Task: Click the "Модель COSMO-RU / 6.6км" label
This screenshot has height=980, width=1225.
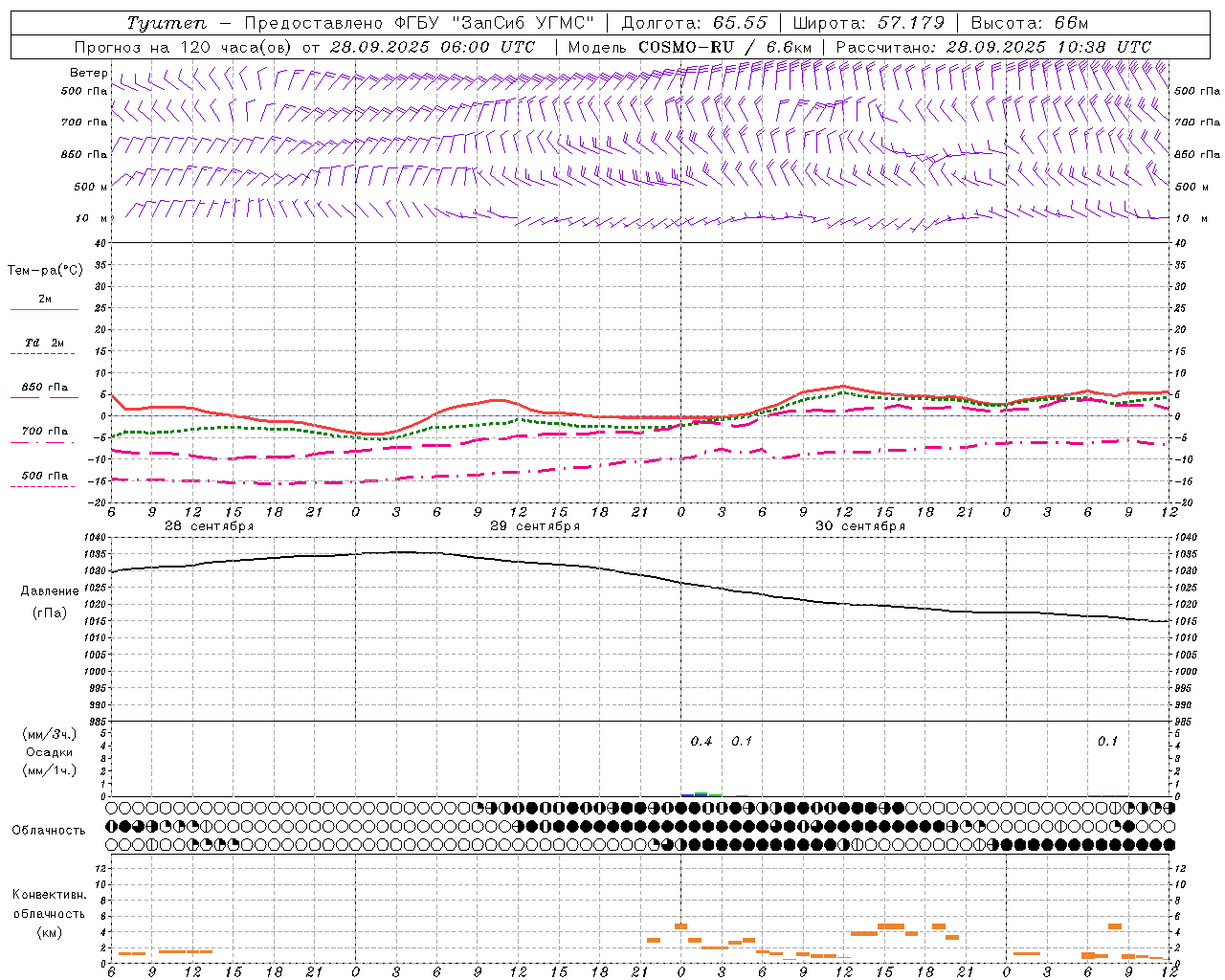Action: 690,47
